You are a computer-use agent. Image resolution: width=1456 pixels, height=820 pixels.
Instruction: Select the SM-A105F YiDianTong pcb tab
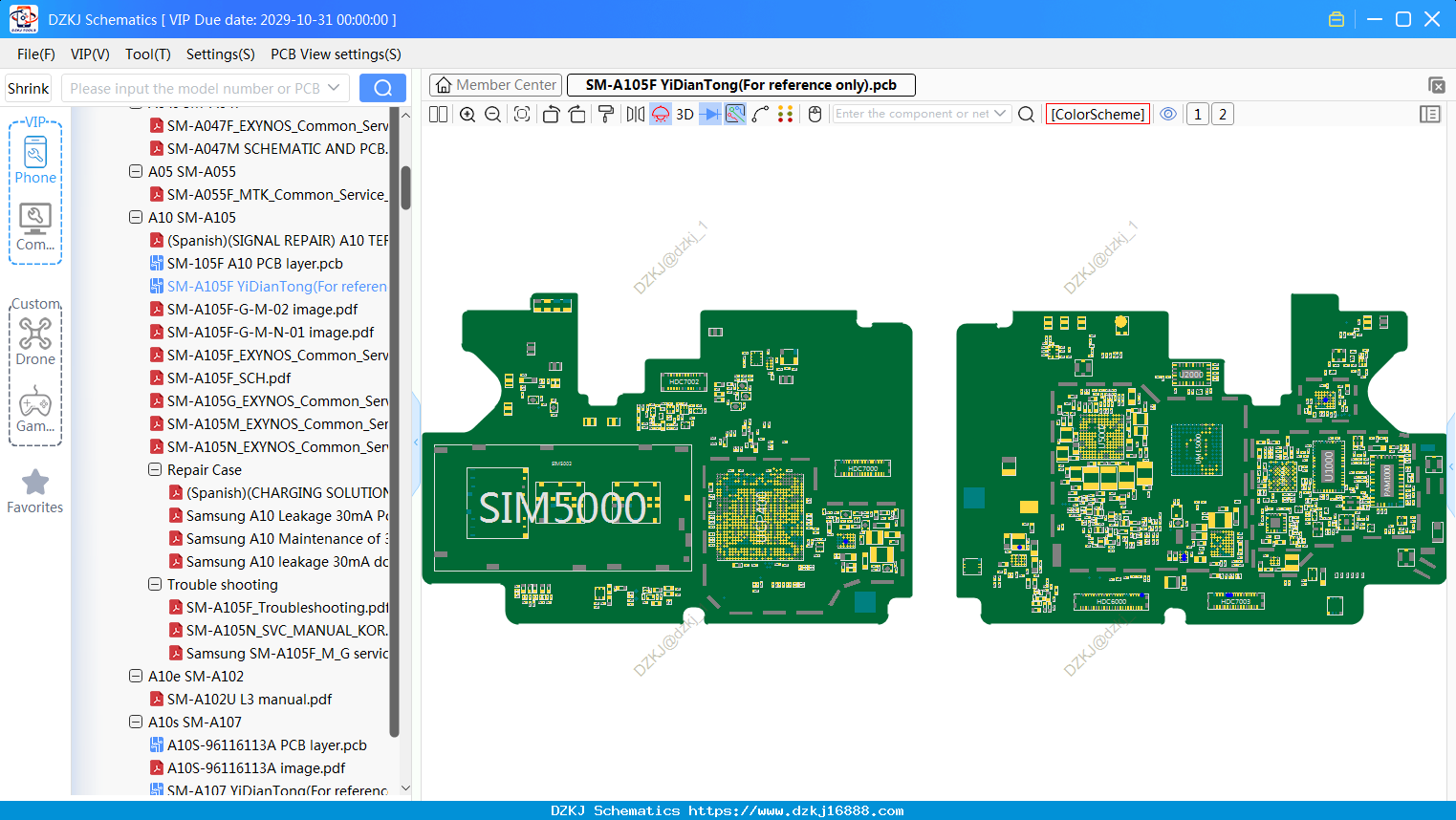(x=741, y=85)
